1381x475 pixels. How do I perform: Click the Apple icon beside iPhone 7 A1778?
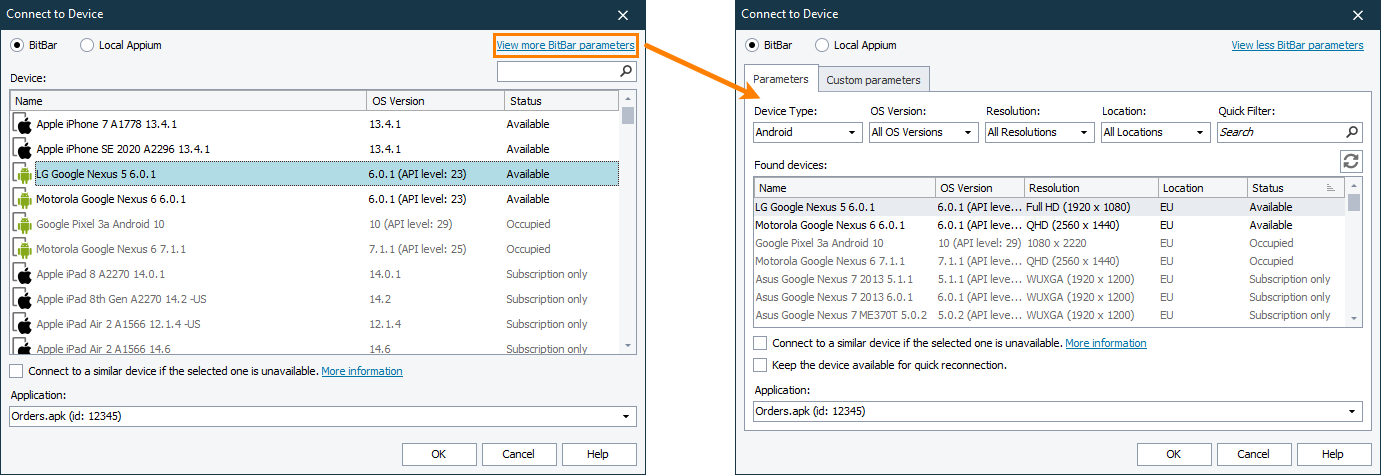[23, 124]
